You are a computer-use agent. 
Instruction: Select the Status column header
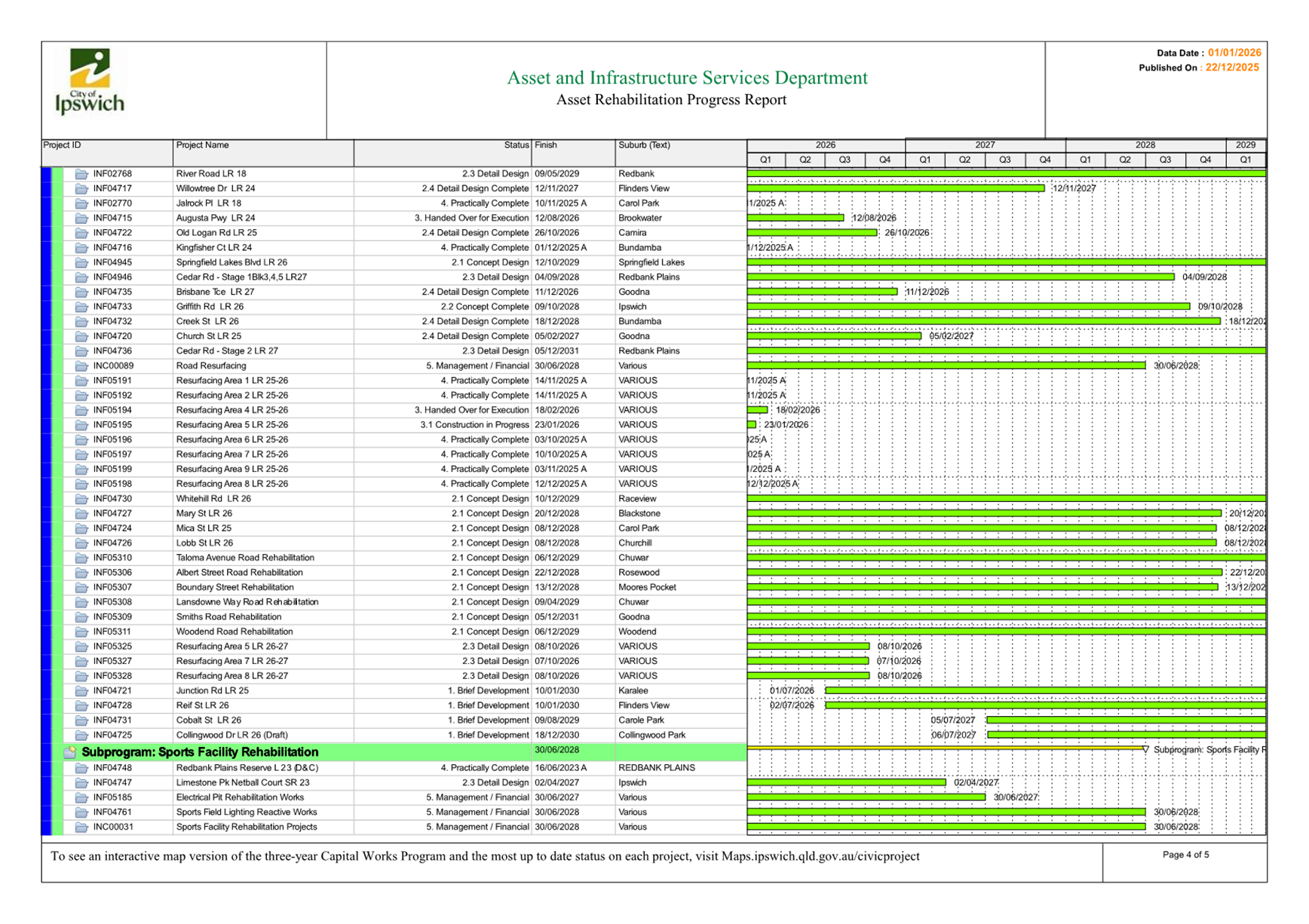(517, 145)
